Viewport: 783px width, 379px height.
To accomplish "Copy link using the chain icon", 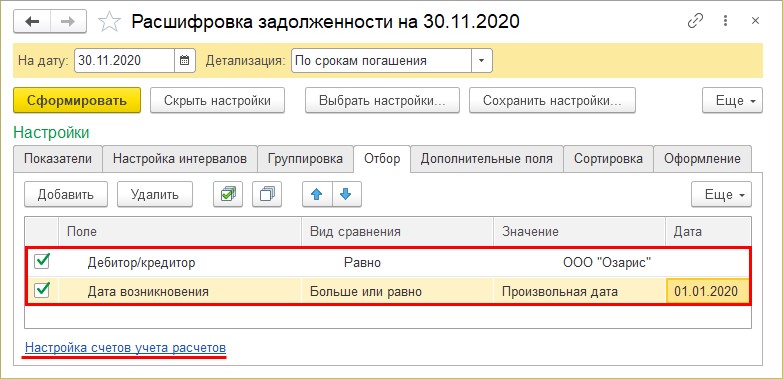I will click(695, 21).
